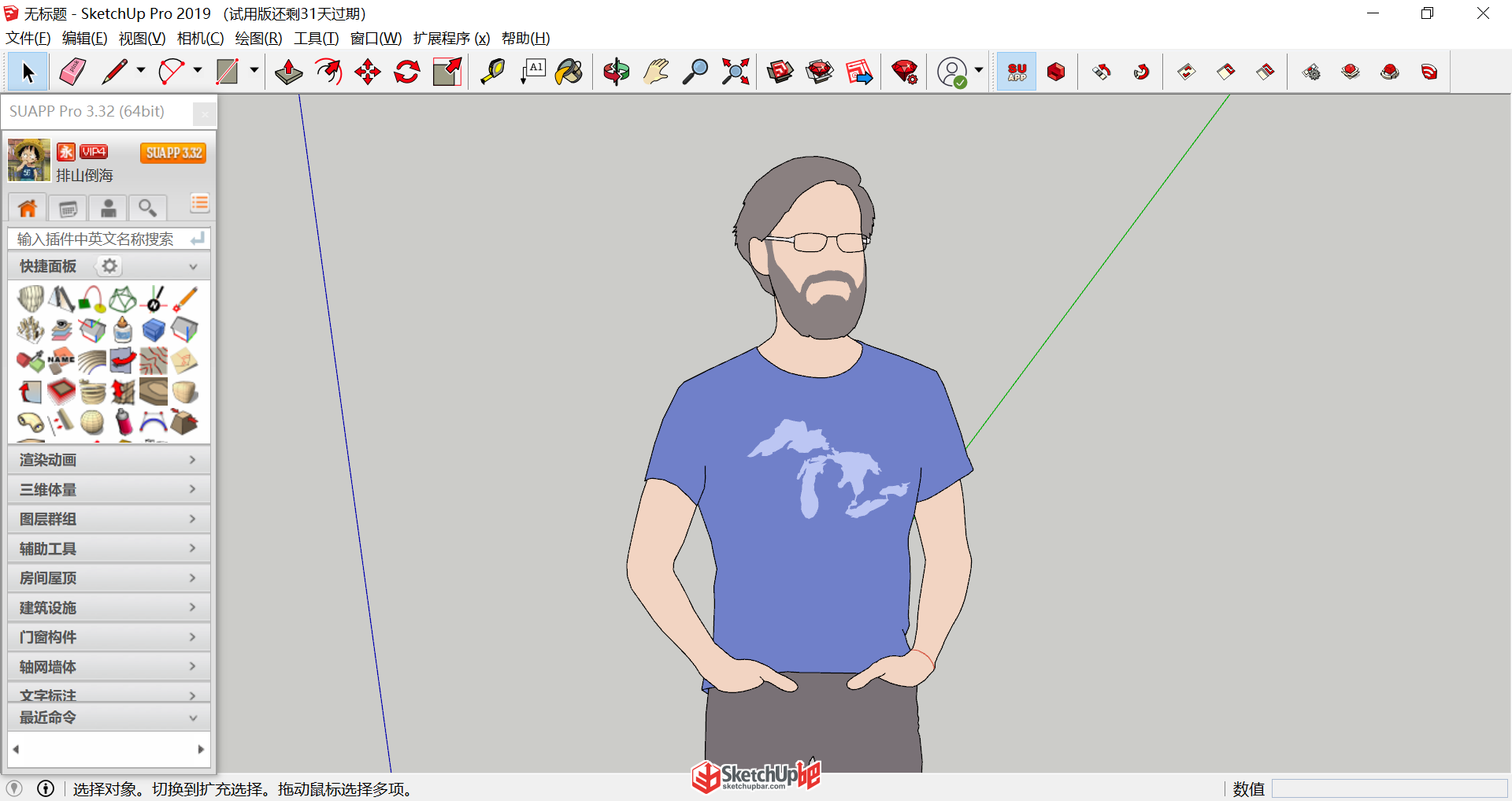The width and height of the screenshot is (1512, 801).
Task: Click the status bar info icon
Action: tap(46, 788)
